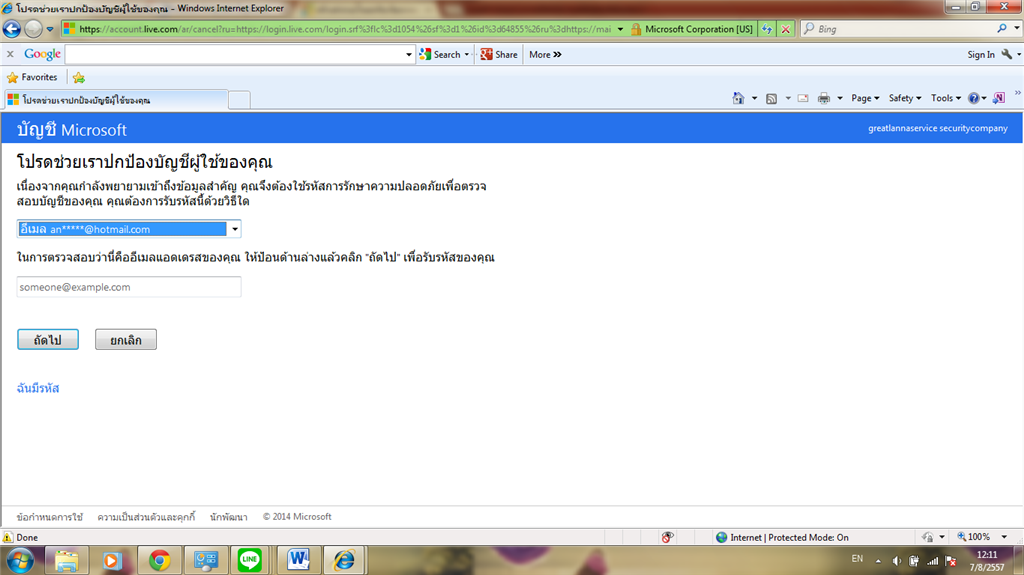Open the email verification method dropdown
Viewport: 1024px width, 575px height.
(x=129, y=229)
